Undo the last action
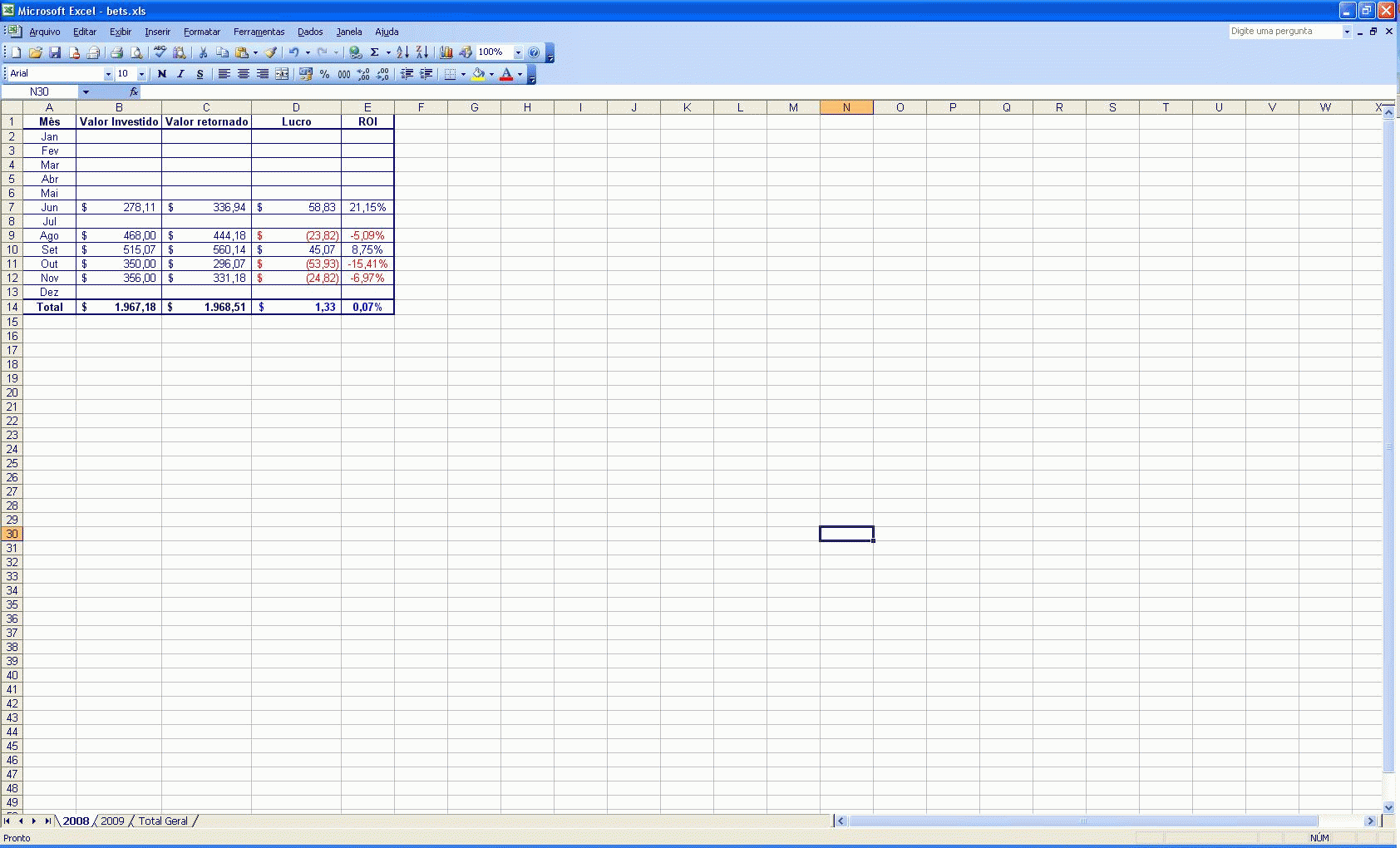This screenshot has height=848, width=1400. point(293,52)
